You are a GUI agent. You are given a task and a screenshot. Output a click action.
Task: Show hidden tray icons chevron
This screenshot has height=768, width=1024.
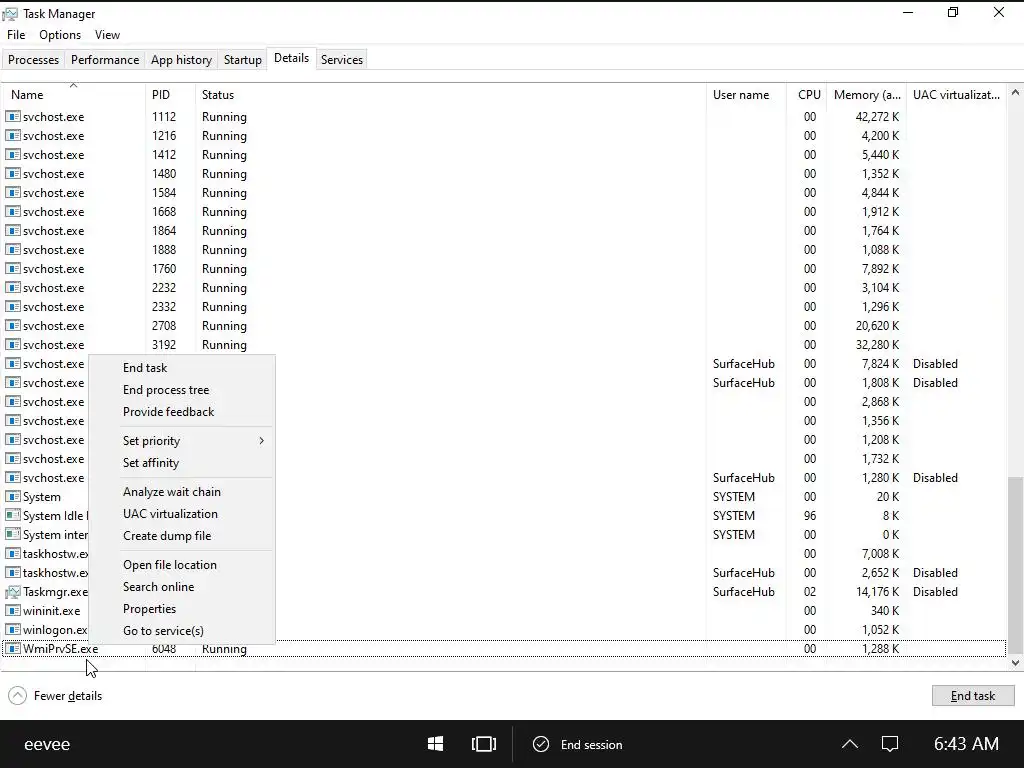click(850, 744)
